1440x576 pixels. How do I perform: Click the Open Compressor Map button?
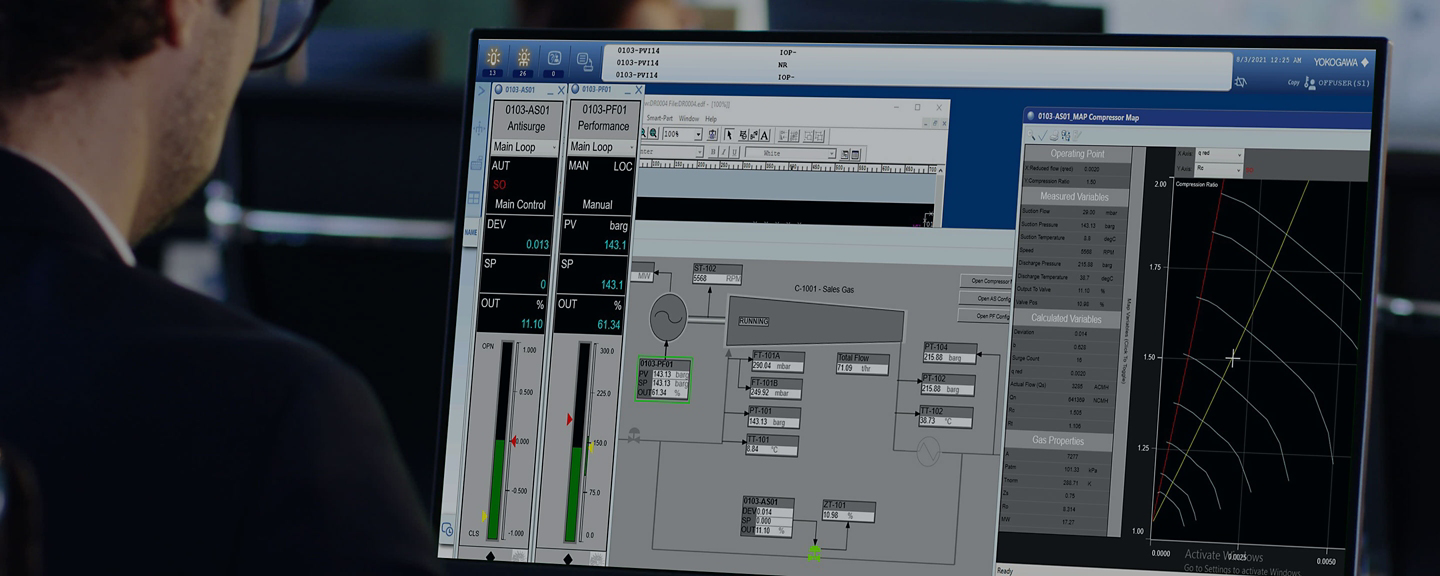(x=987, y=281)
